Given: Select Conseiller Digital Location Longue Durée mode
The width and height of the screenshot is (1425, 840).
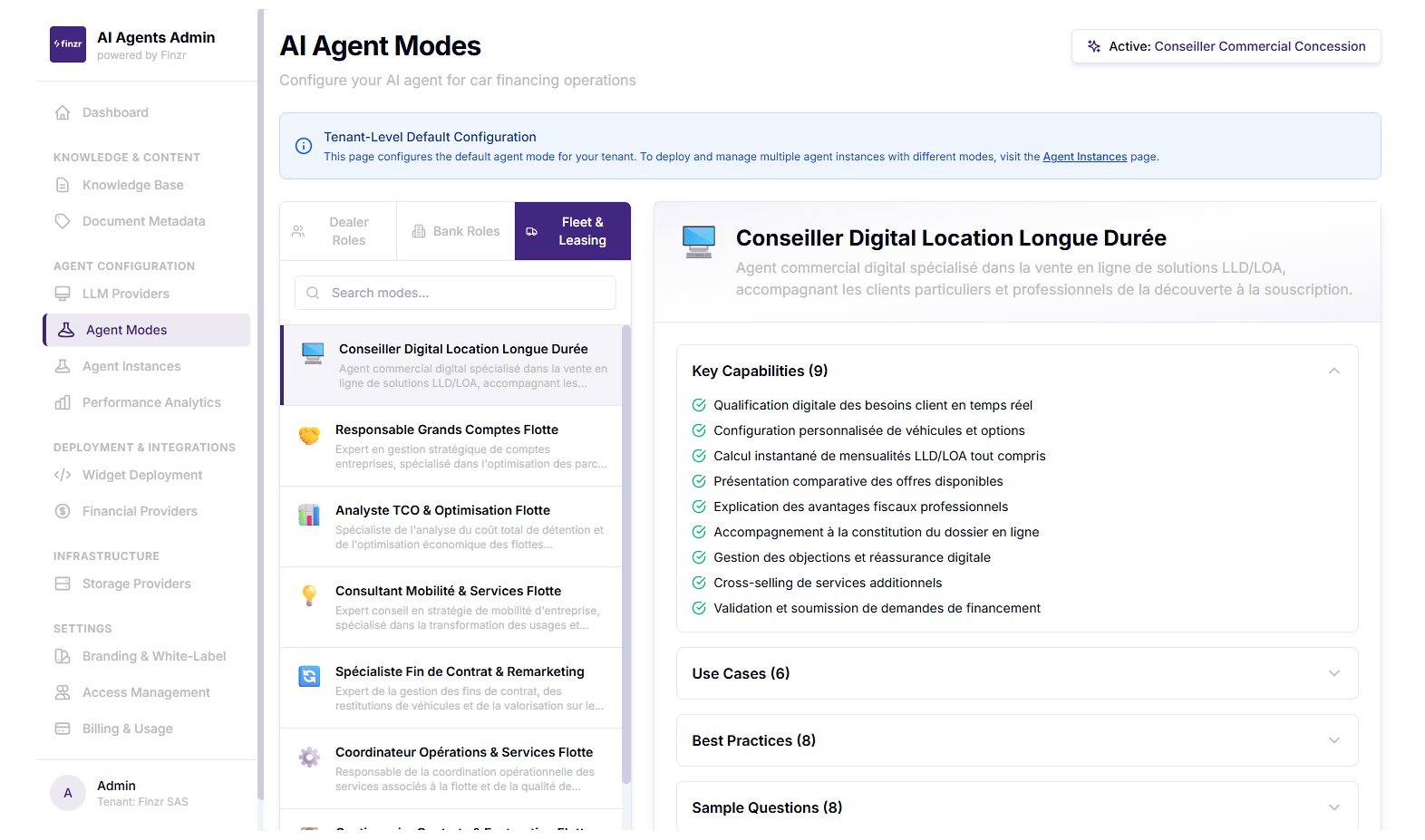Looking at the screenshot, I should click(451, 365).
